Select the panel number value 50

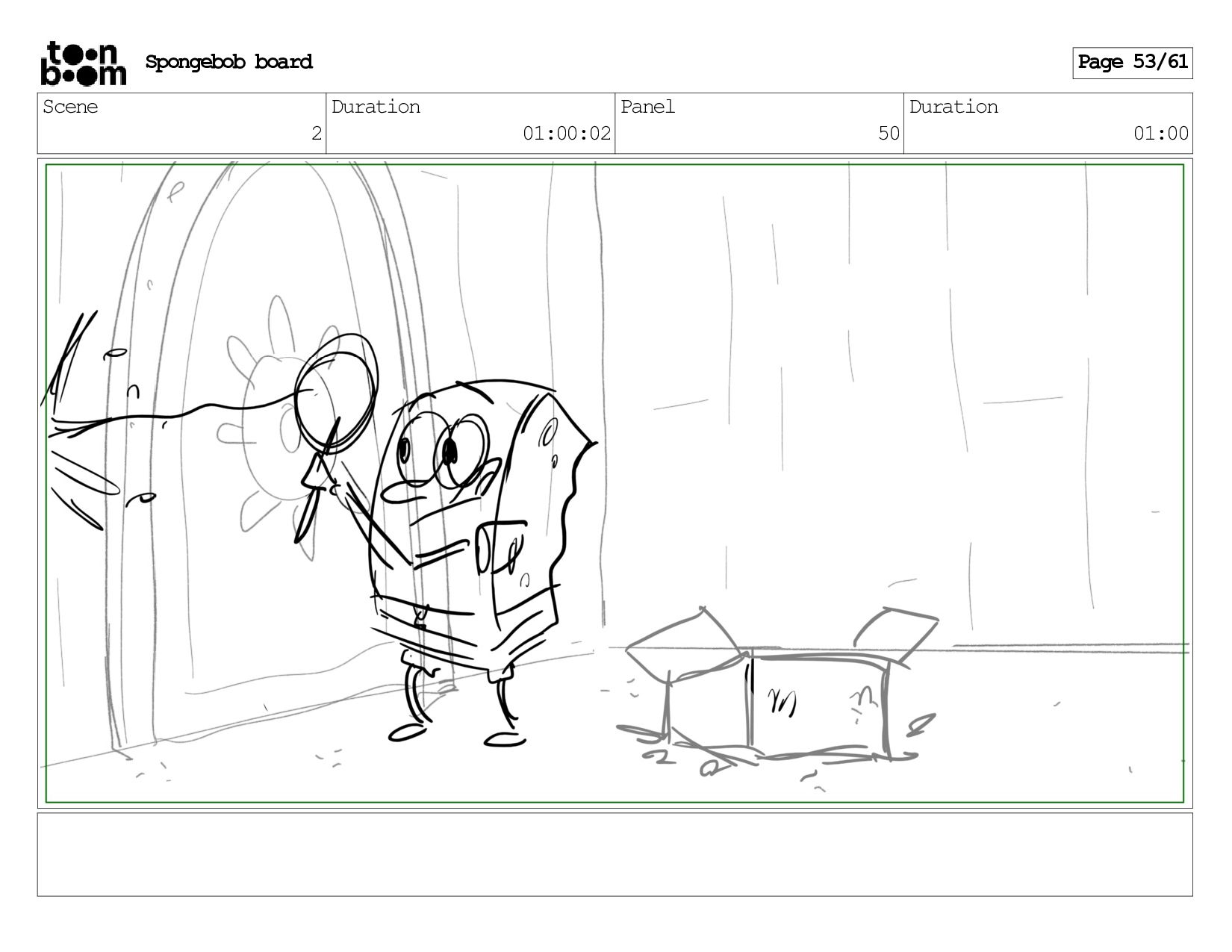(888, 134)
